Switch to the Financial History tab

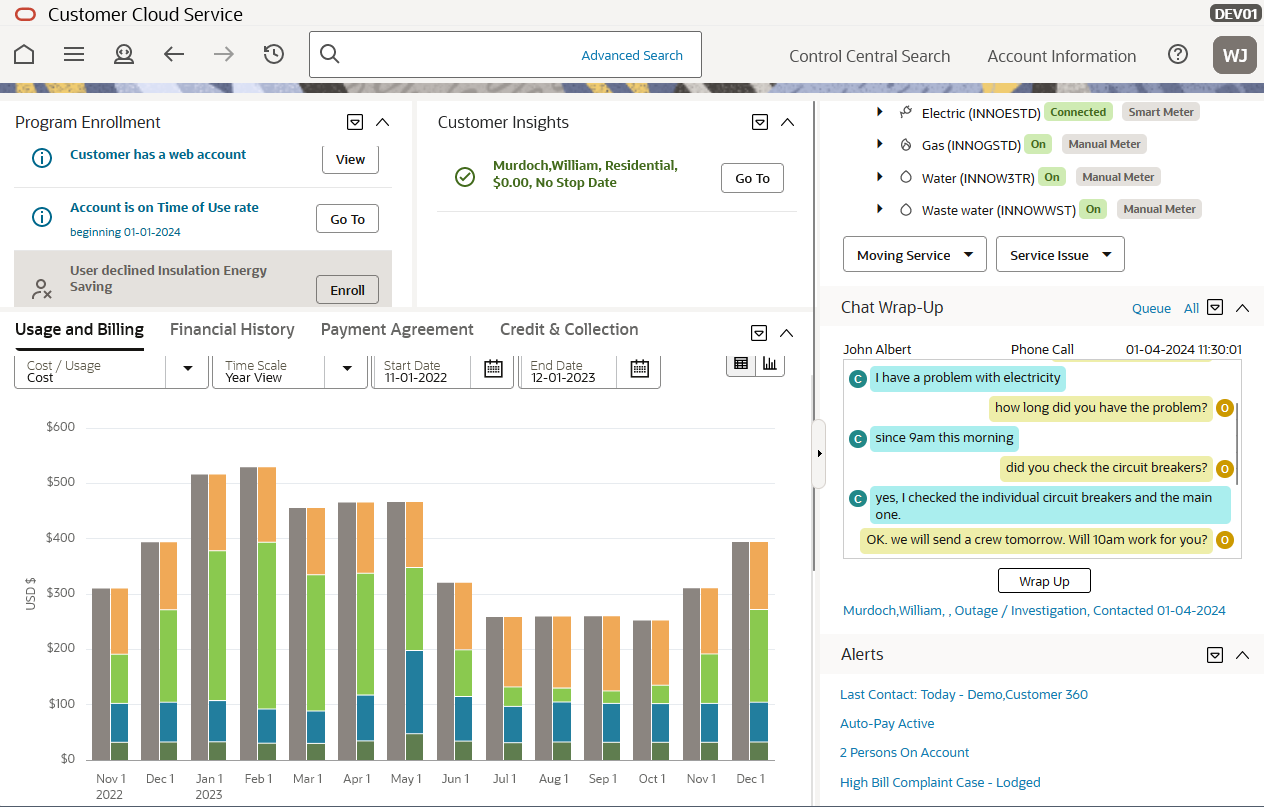coord(232,330)
